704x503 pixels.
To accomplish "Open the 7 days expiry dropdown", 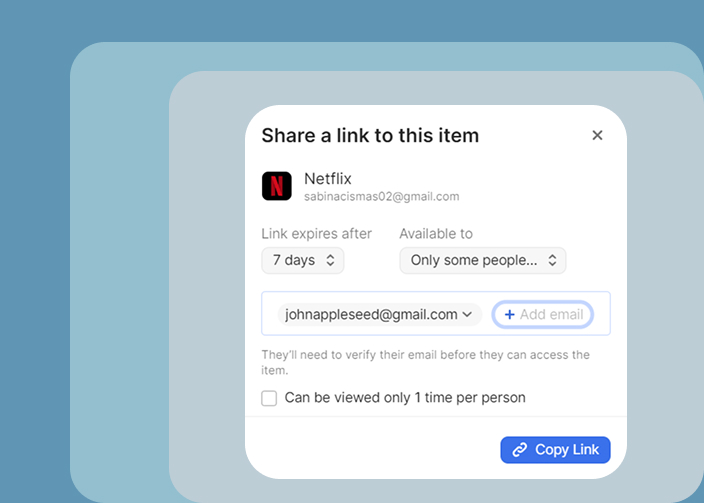I will coord(302,261).
